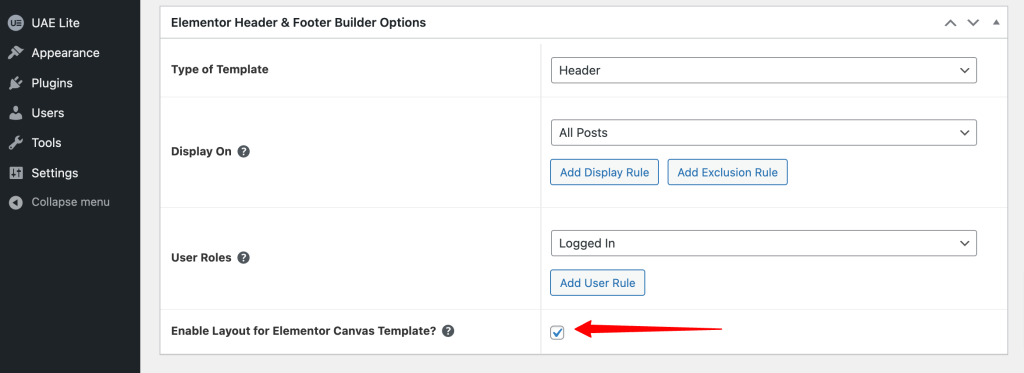Click the Users person icon

[15, 113]
